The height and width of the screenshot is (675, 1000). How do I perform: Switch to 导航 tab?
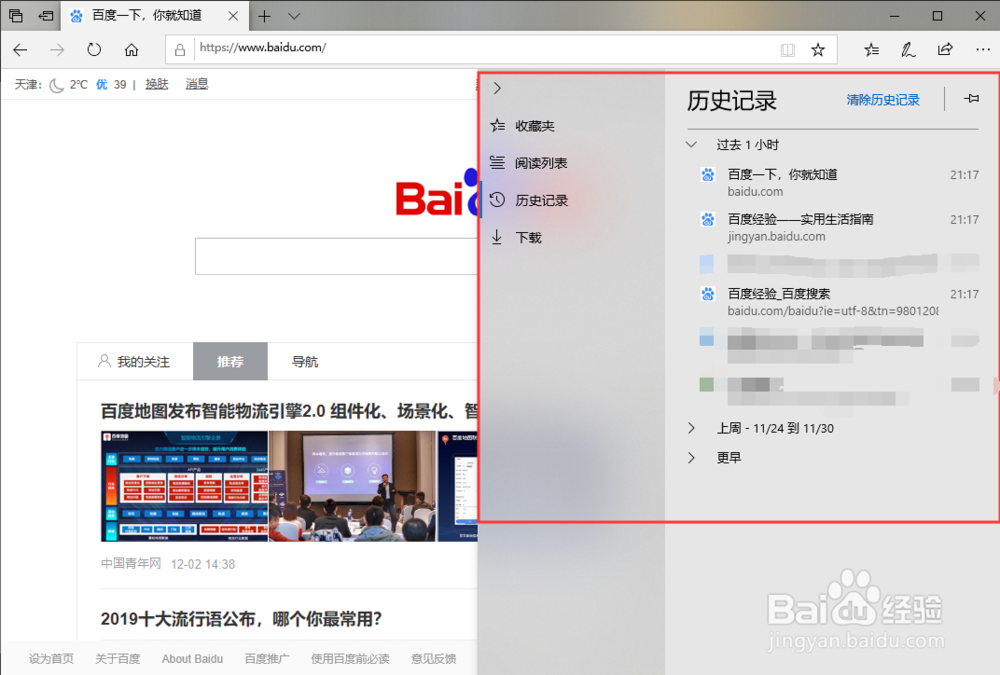pos(305,362)
